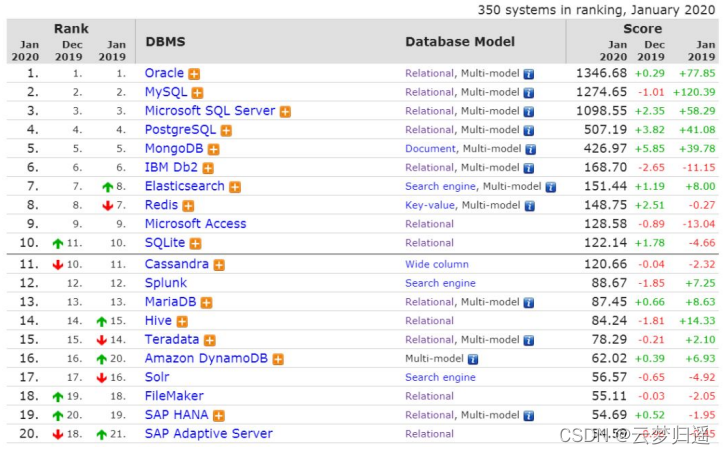Select the score 1346.68 for Oracle

602,73
